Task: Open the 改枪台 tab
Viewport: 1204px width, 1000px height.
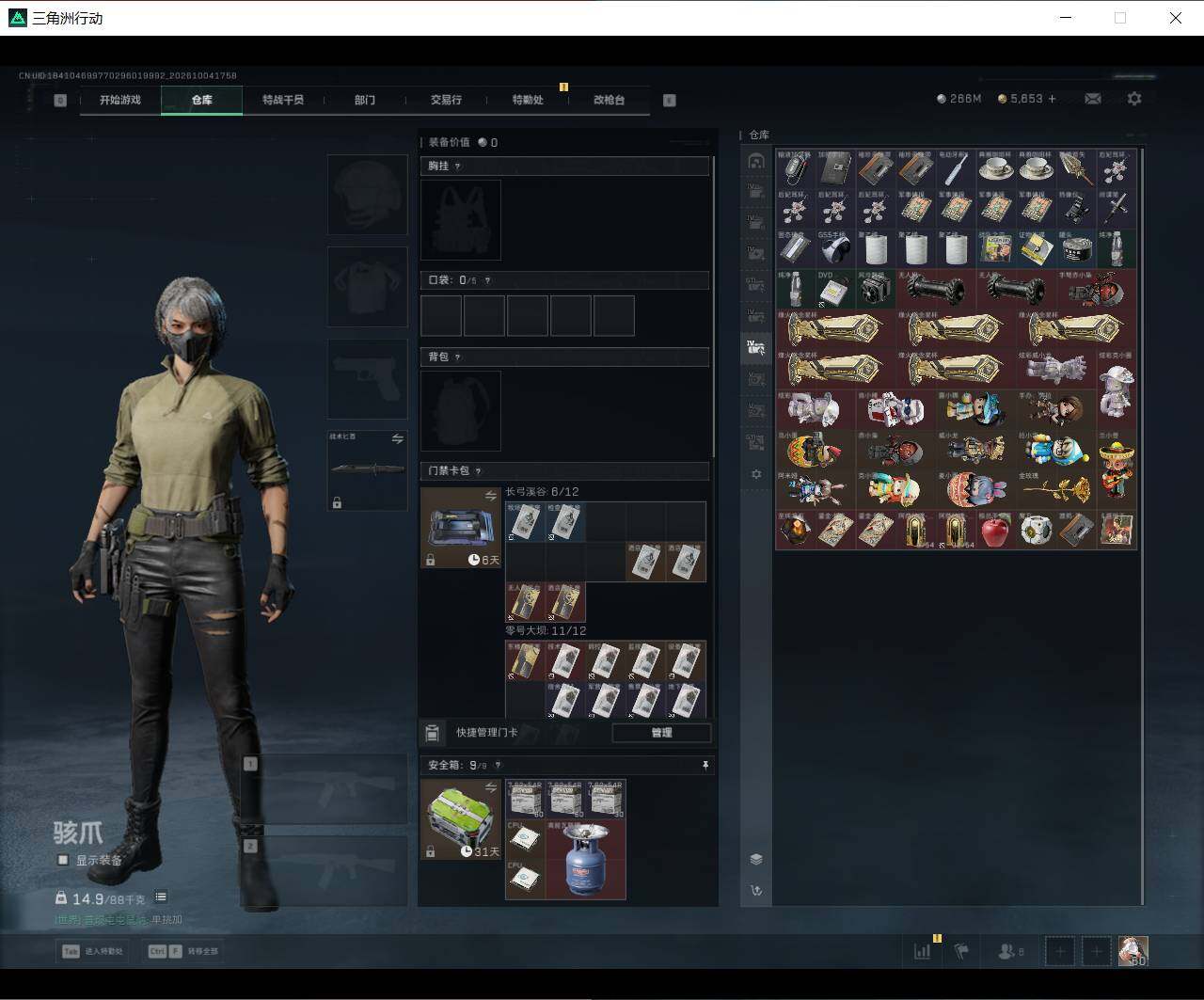Action: coord(609,100)
